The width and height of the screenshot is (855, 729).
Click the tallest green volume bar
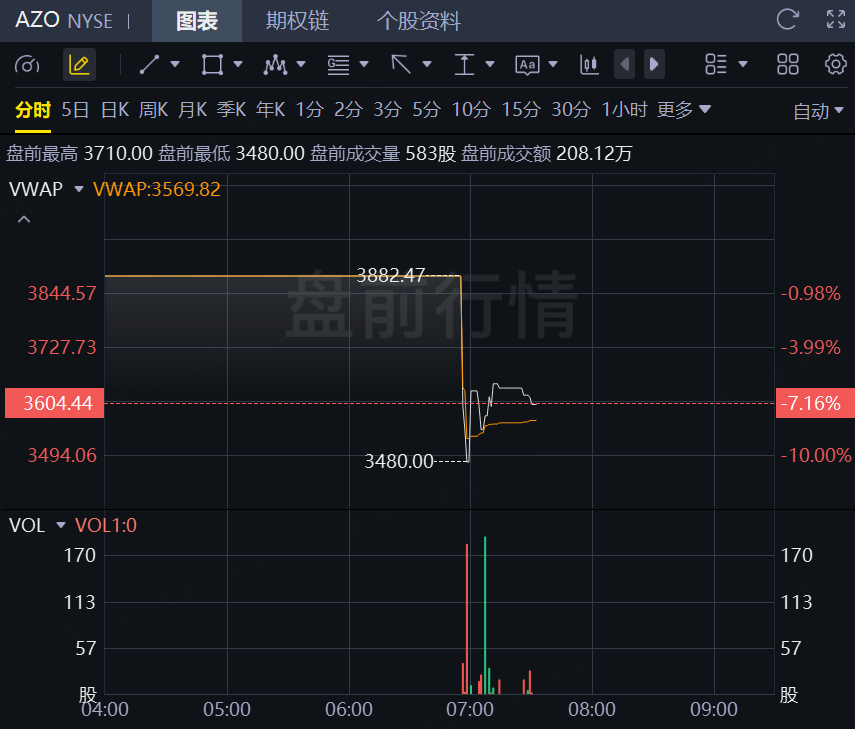pyautogui.click(x=485, y=615)
